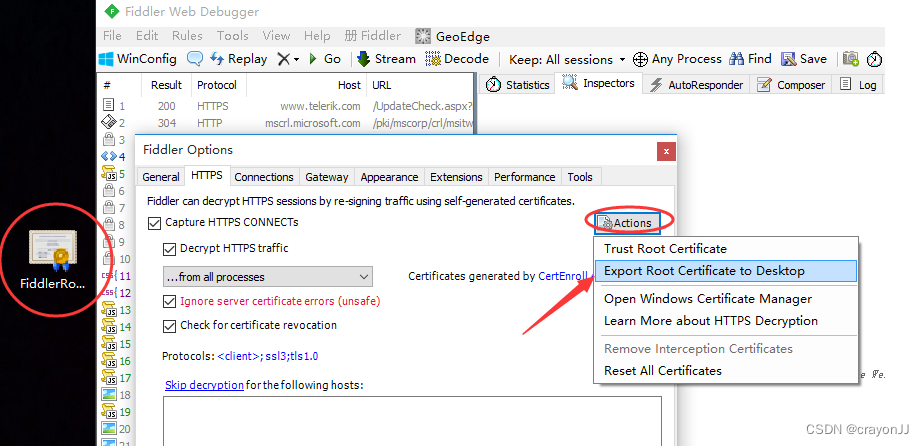Open the Fiddler book menu item
The image size is (924, 446).
pos(372,36)
